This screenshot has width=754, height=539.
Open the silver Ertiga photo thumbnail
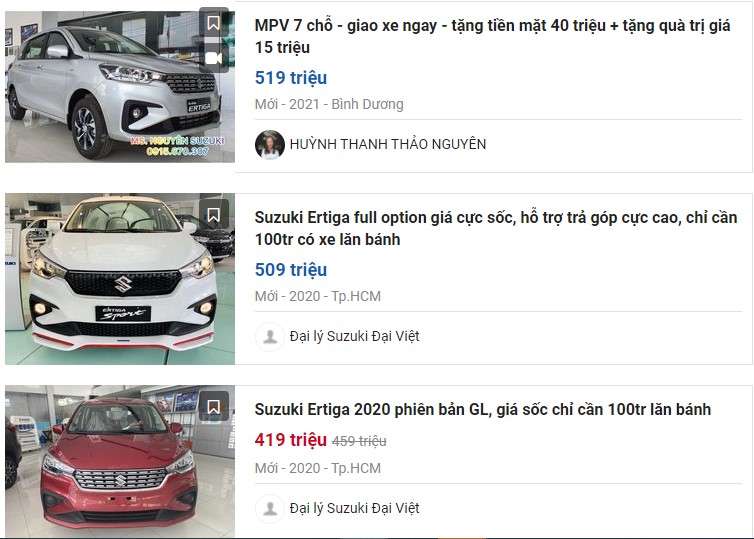120,87
